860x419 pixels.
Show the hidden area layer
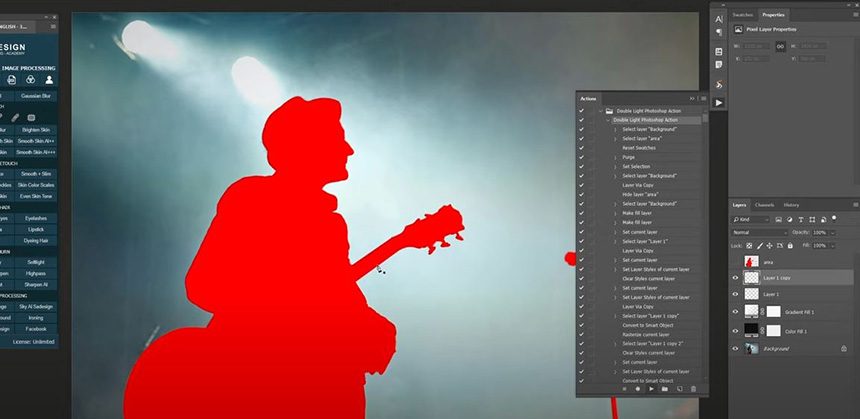coord(735,262)
